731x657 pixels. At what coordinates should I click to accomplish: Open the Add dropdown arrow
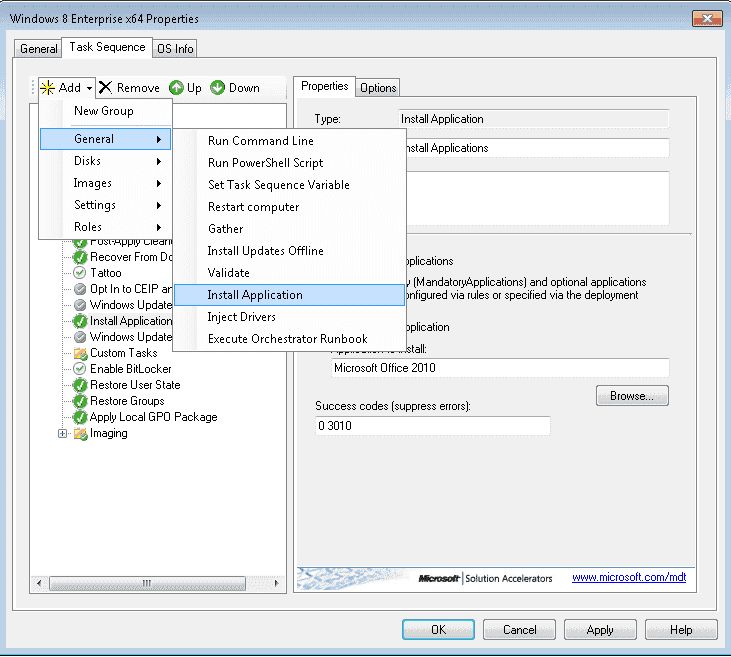point(89,88)
